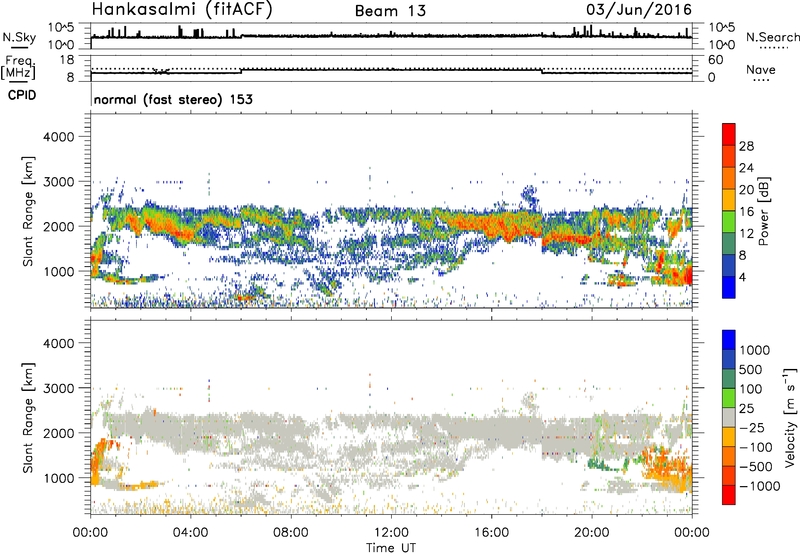Click the Hankasalmi (fitACF) plot title
This screenshot has width=800, height=554.
tap(182, 10)
